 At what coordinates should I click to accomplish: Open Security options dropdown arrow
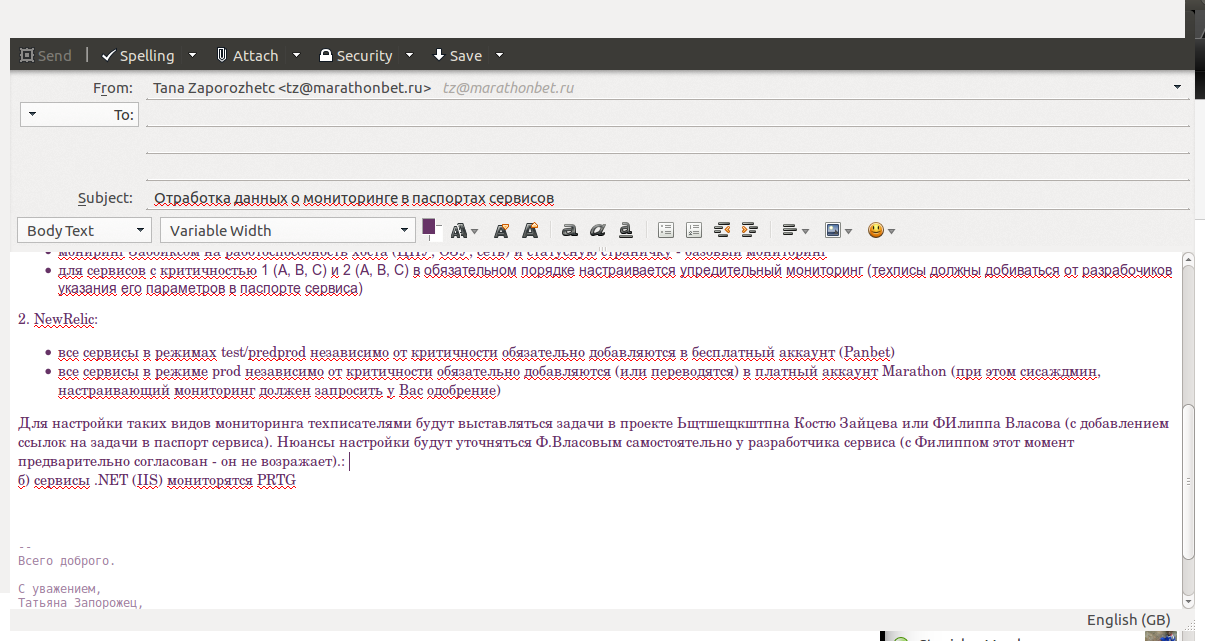412,55
